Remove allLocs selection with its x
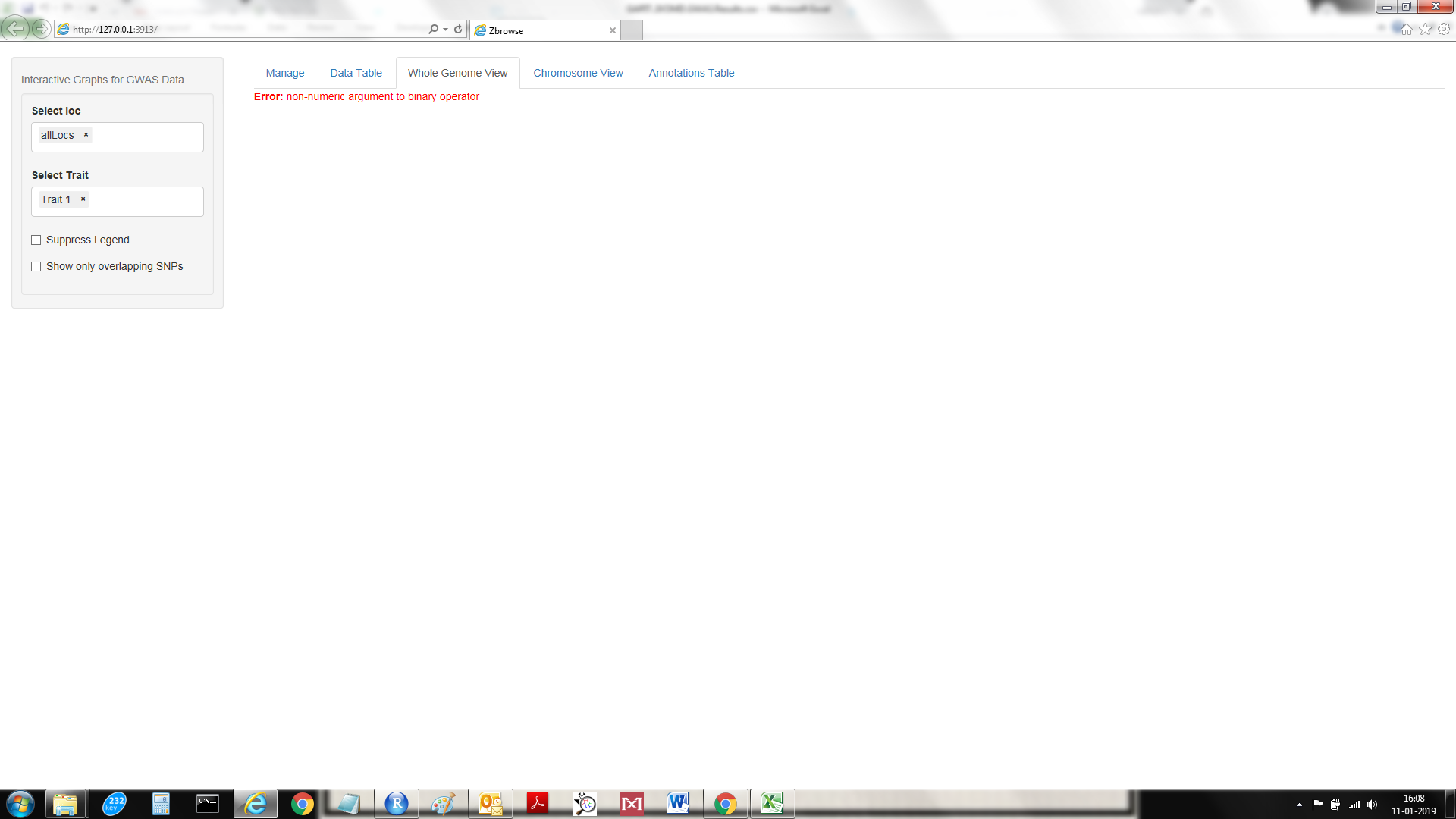 pos(86,135)
